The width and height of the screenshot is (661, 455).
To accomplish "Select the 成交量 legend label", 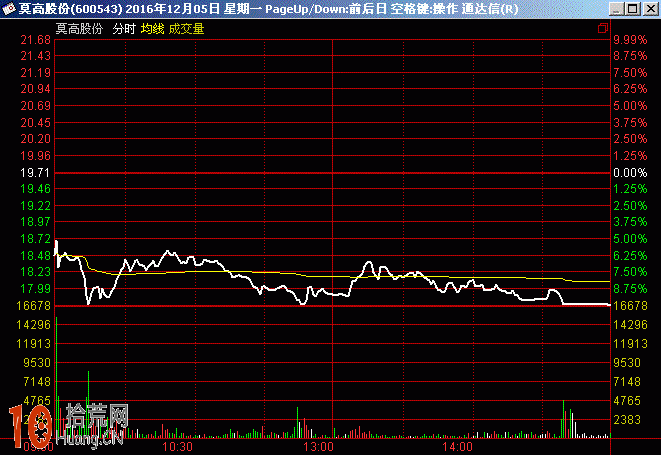I will (x=186, y=29).
